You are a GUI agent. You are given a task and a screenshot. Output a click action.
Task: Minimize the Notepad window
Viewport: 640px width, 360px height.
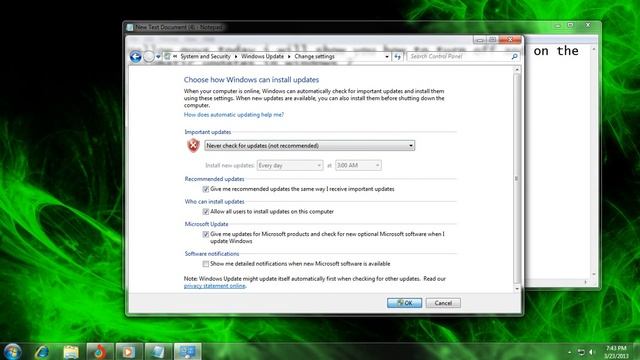[x=558, y=25]
